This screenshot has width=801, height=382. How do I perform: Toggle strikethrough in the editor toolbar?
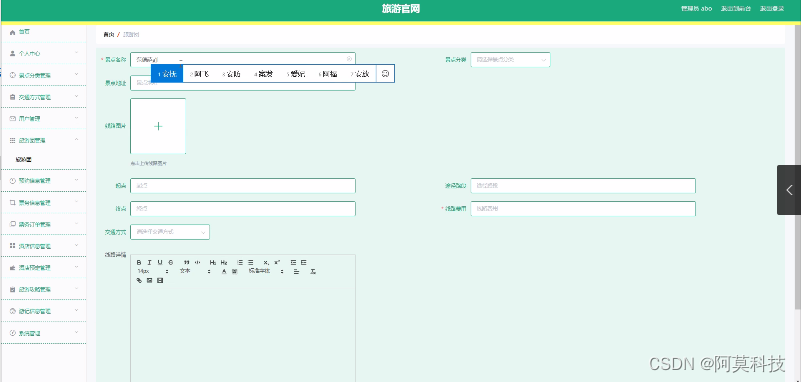click(x=171, y=262)
